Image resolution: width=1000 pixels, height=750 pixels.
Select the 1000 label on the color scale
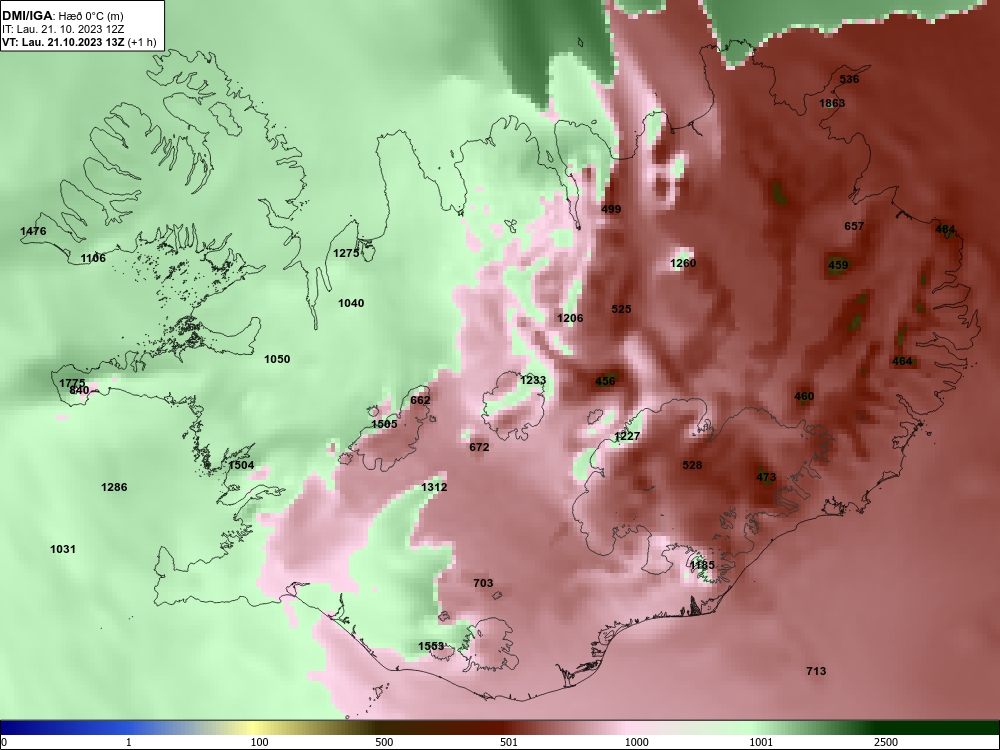point(636,742)
